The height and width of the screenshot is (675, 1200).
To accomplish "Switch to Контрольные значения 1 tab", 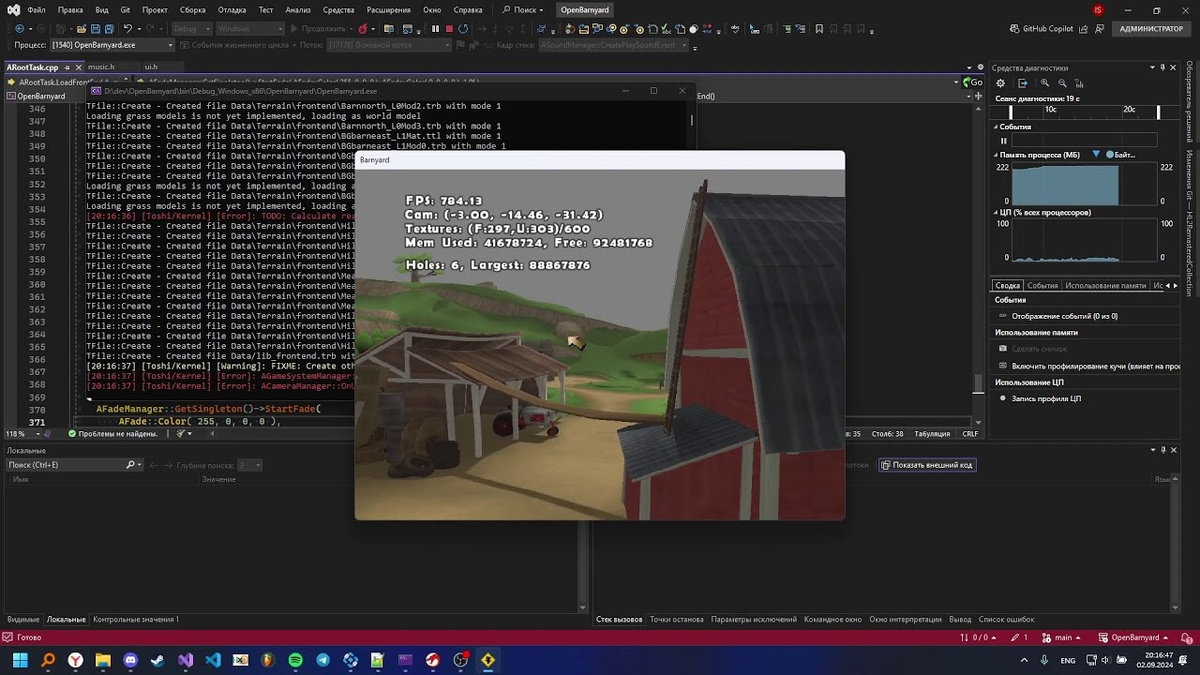I will coord(136,620).
